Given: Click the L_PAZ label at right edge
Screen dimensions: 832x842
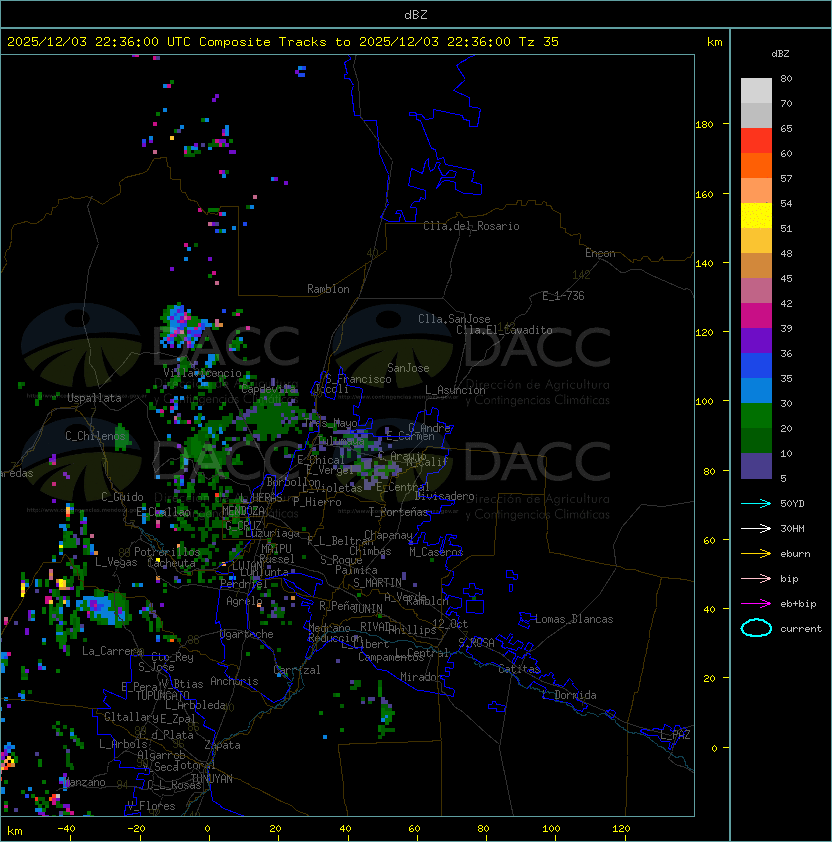Looking at the screenshot, I should pos(675,735).
